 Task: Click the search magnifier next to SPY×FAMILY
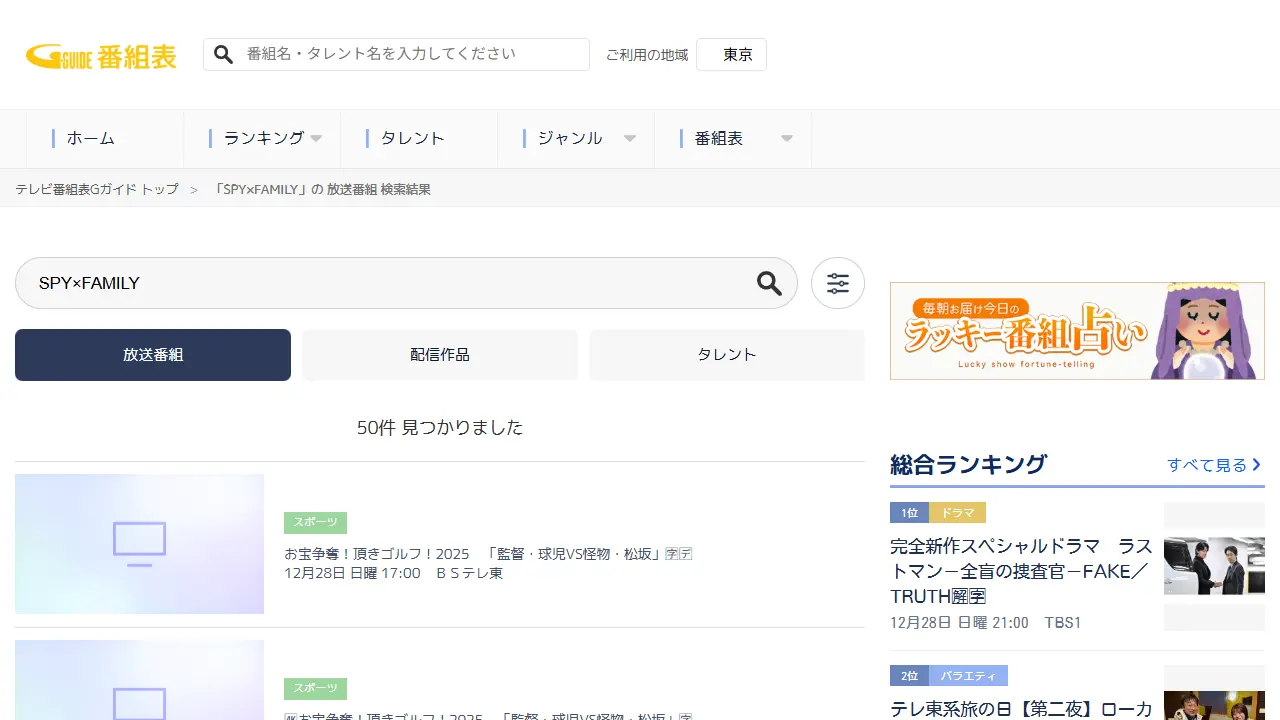tap(769, 283)
